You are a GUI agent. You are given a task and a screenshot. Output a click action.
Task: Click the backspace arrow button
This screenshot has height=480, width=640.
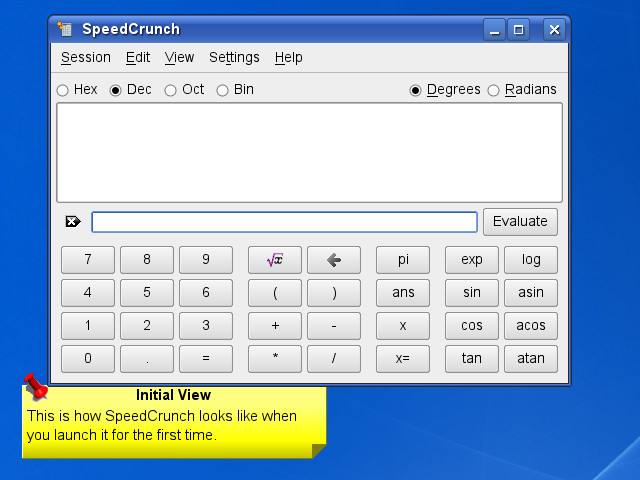point(334,260)
